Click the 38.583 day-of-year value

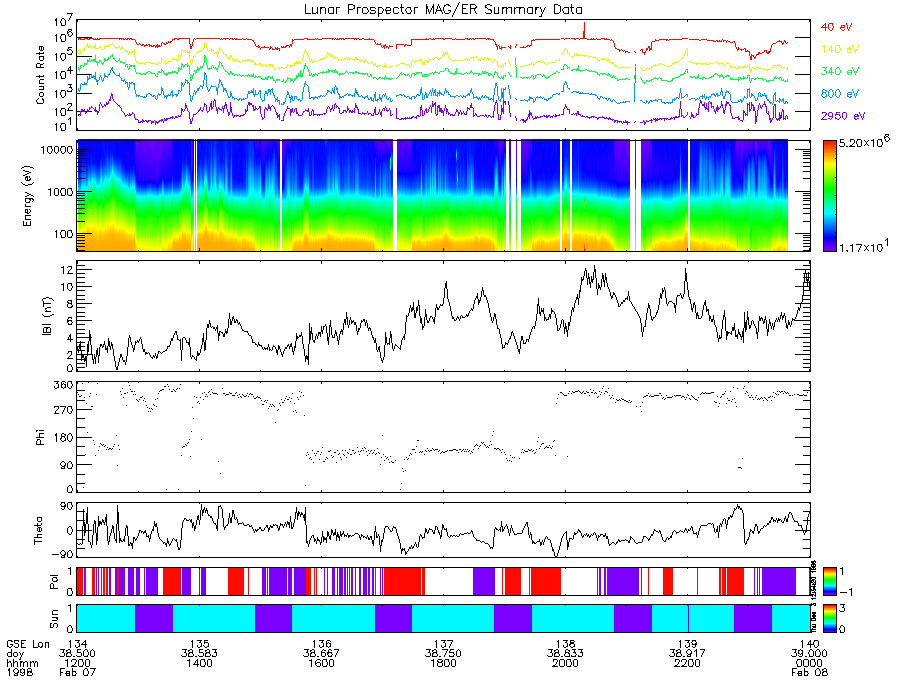(199, 654)
